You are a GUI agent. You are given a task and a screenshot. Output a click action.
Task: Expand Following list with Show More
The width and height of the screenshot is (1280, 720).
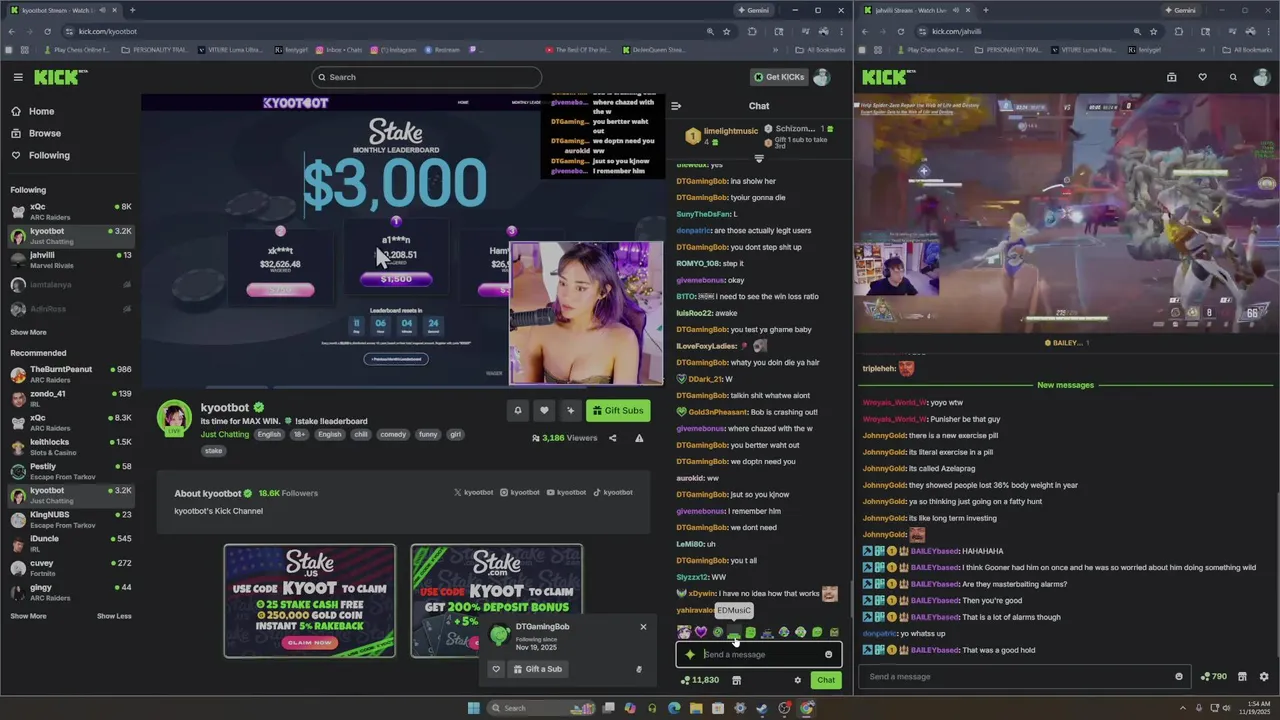(x=28, y=332)
